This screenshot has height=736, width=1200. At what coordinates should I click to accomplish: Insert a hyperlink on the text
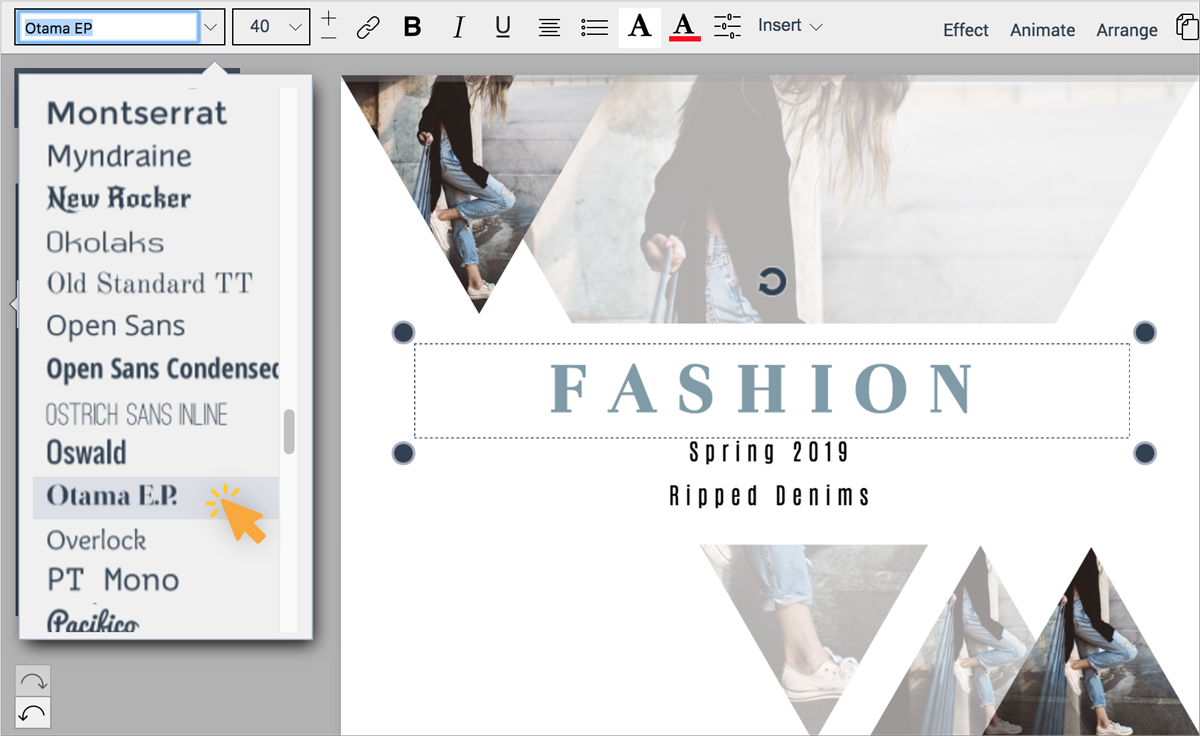(368, 28)
